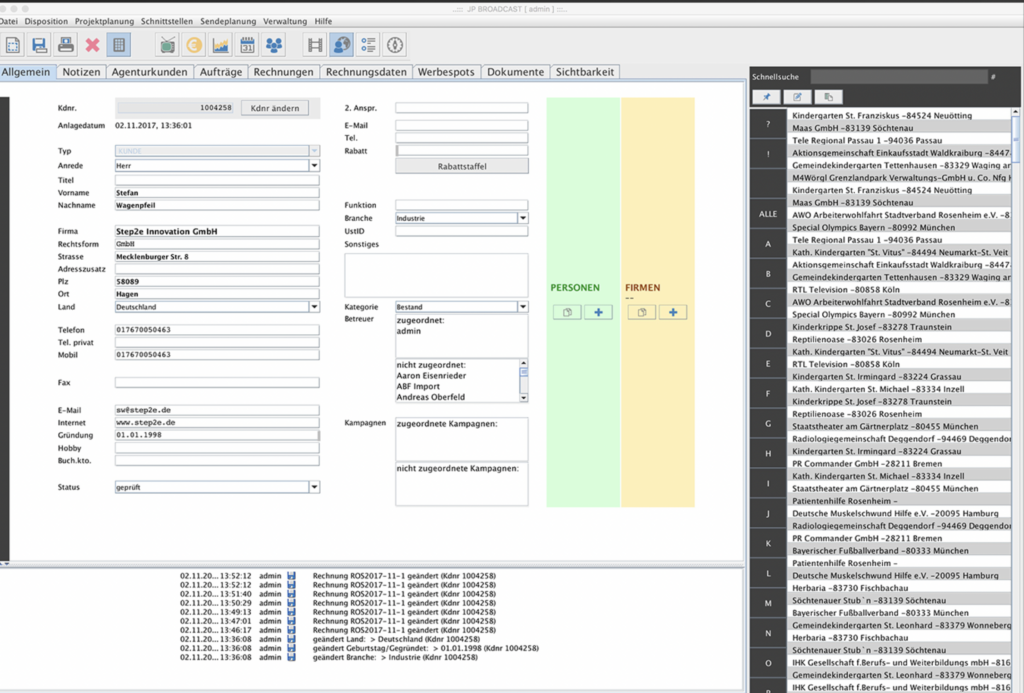This screenshot has height=693, width=1024.
Task: Add a person with the PERSONEN plus icon
Action: (598, 312)
